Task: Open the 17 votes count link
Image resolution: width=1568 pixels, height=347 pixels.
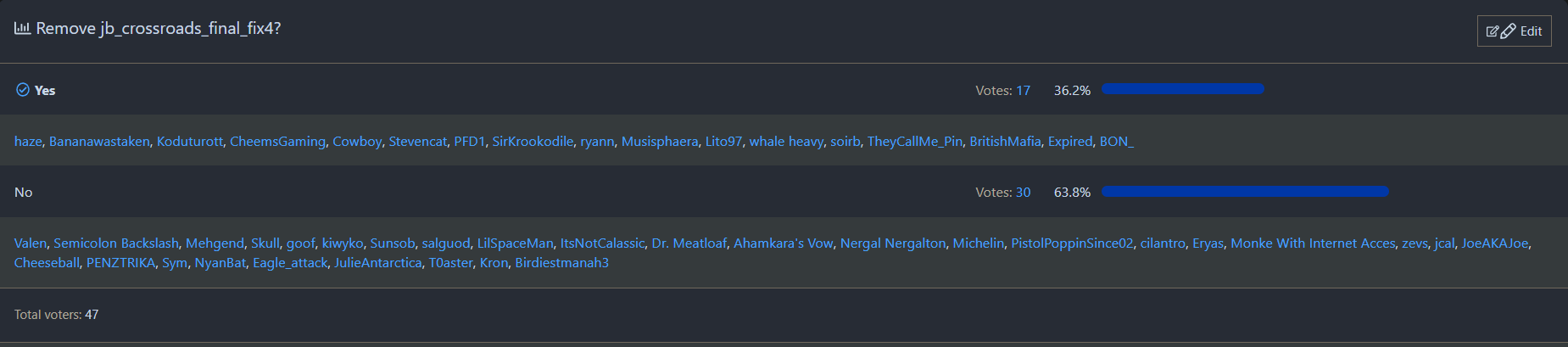Action: (x=1023, y=91)
